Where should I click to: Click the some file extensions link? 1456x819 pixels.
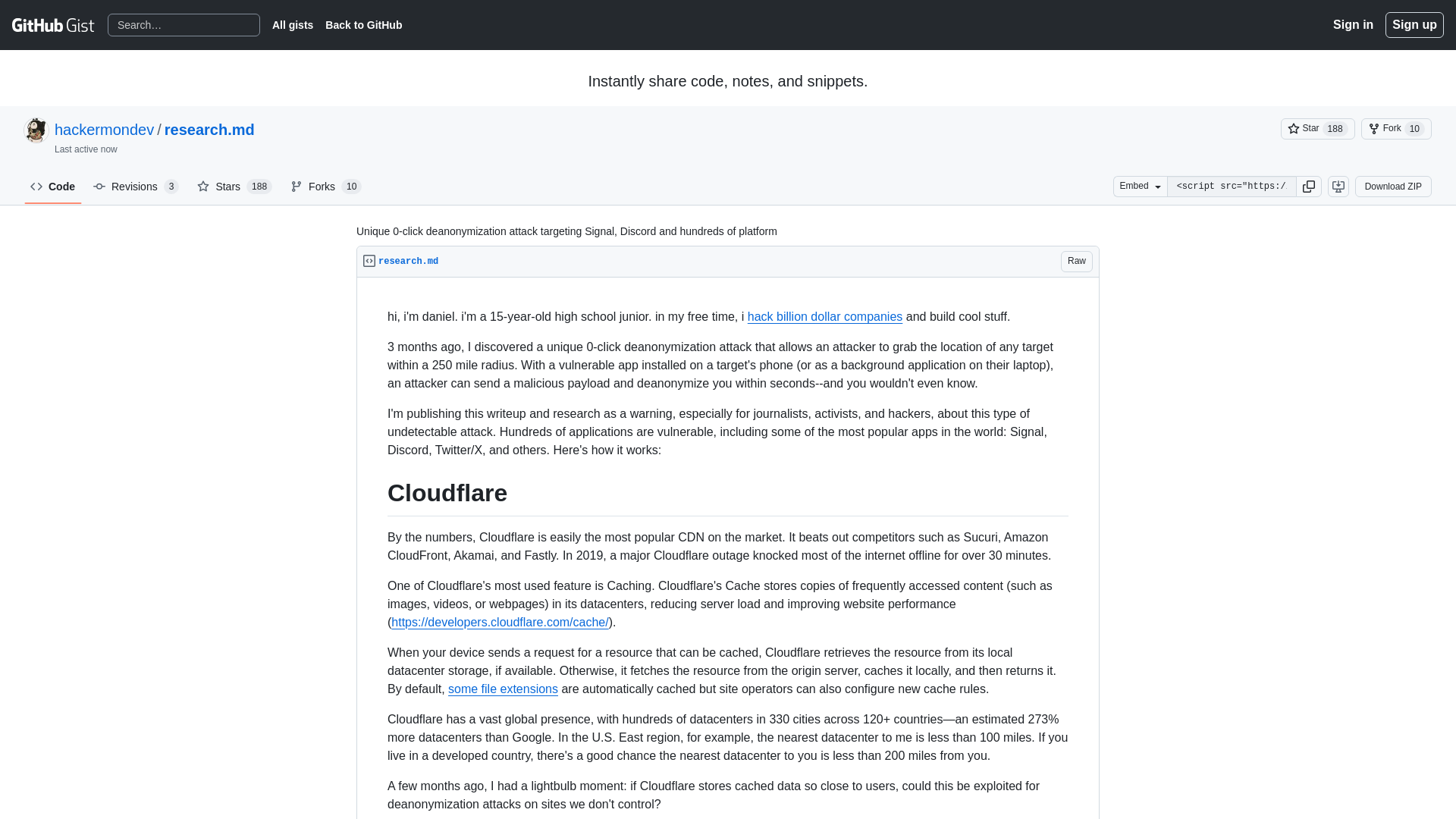[503, 689]
